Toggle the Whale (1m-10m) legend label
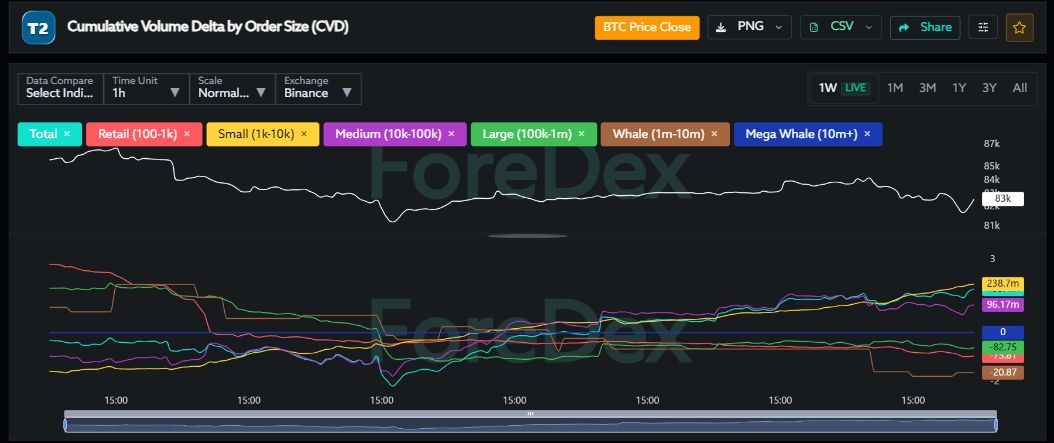Image resolution: width=1054 pixels, height=443 pixels. pyautogui.click(x=658, y=134)
